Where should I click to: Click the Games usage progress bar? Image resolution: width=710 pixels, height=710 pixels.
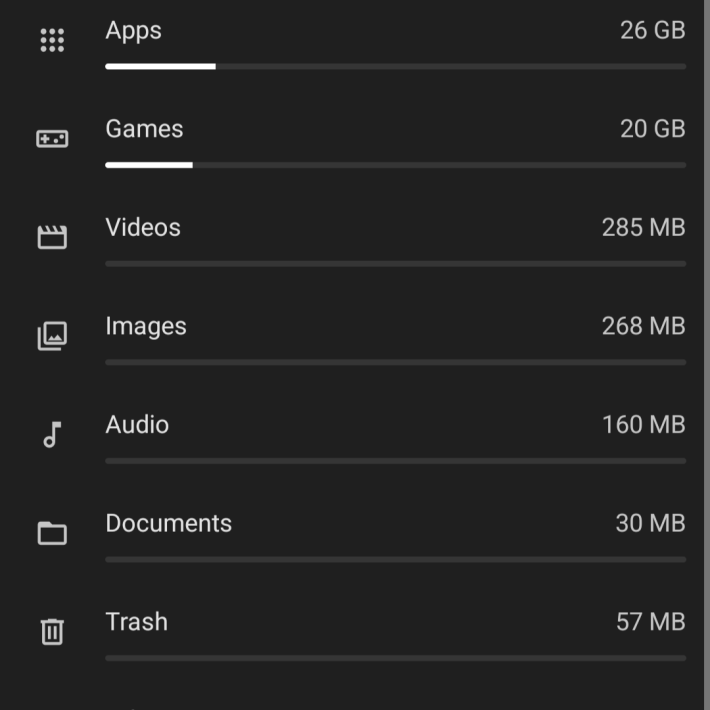pos(396,165)
